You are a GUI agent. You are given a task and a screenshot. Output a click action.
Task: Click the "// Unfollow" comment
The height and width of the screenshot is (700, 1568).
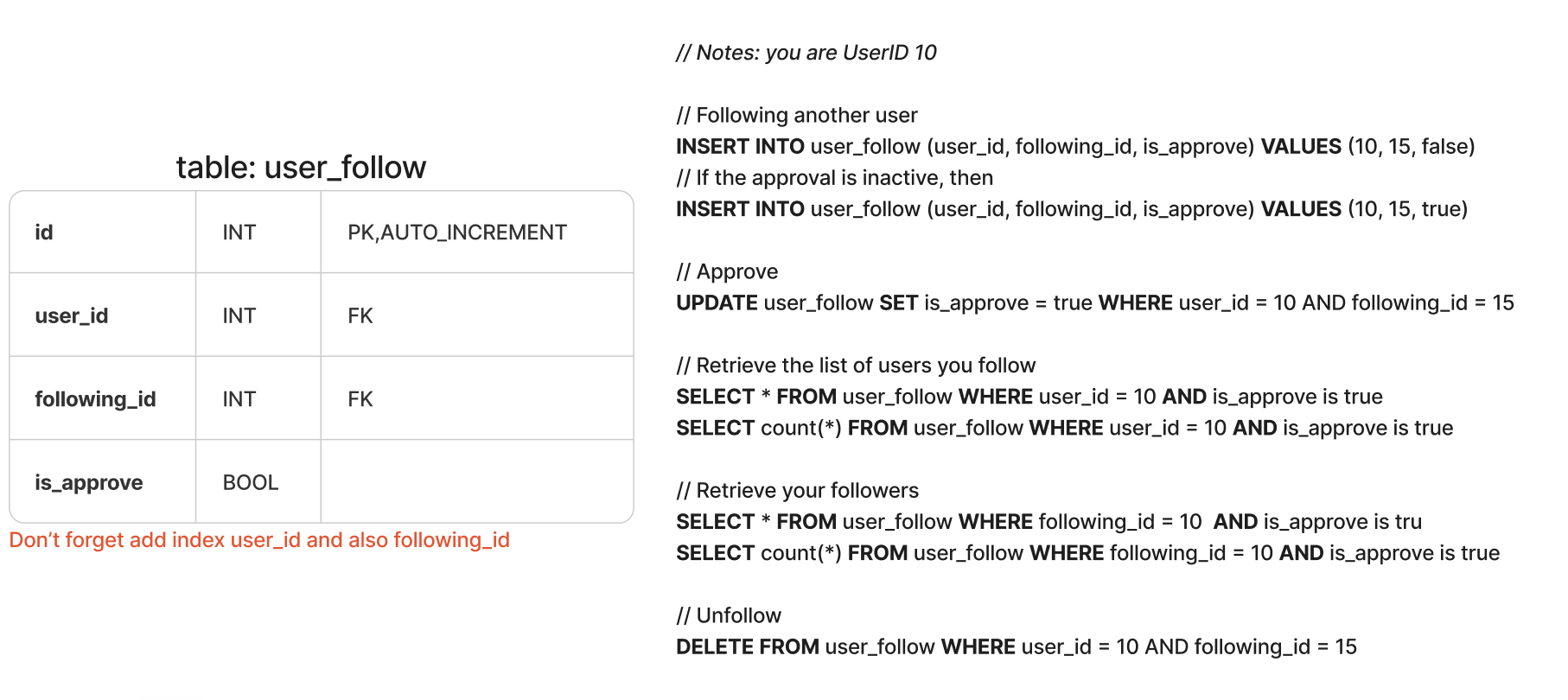(729, 615)
